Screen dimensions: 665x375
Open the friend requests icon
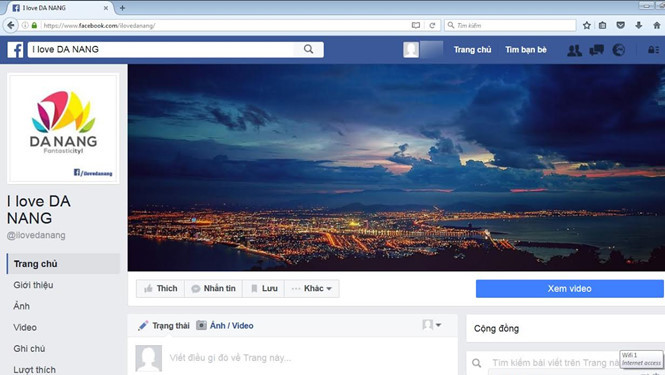coord(574,50)
